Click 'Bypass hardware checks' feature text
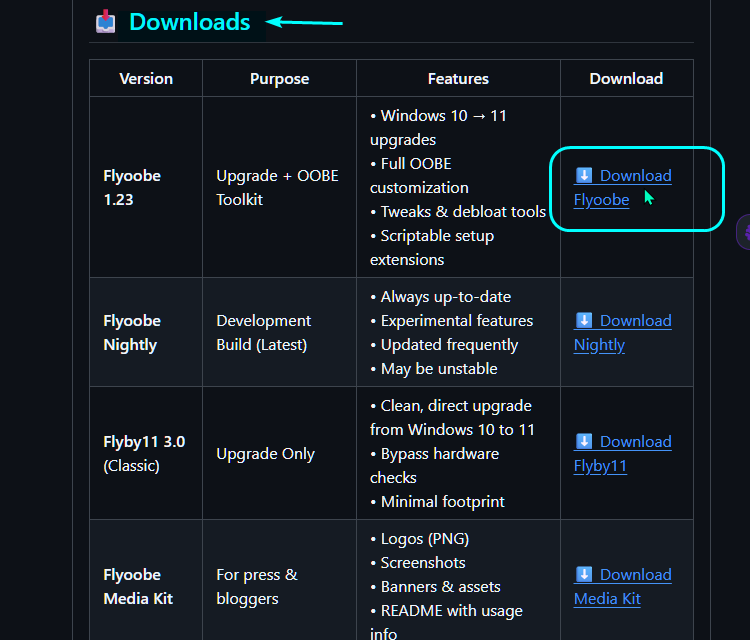 click(x=434, y=465)
